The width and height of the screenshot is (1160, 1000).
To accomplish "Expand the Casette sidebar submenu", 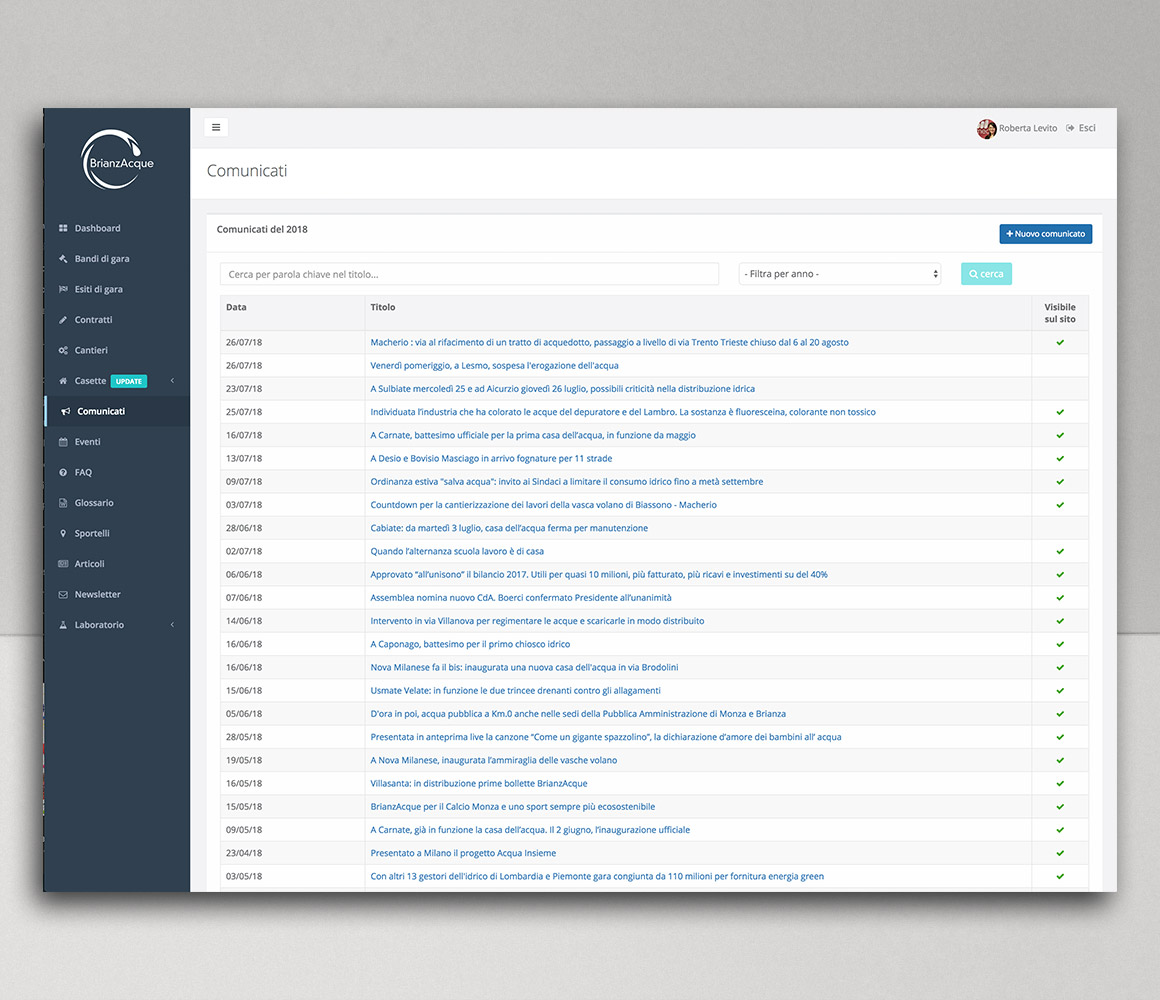I will coord(170,381).
